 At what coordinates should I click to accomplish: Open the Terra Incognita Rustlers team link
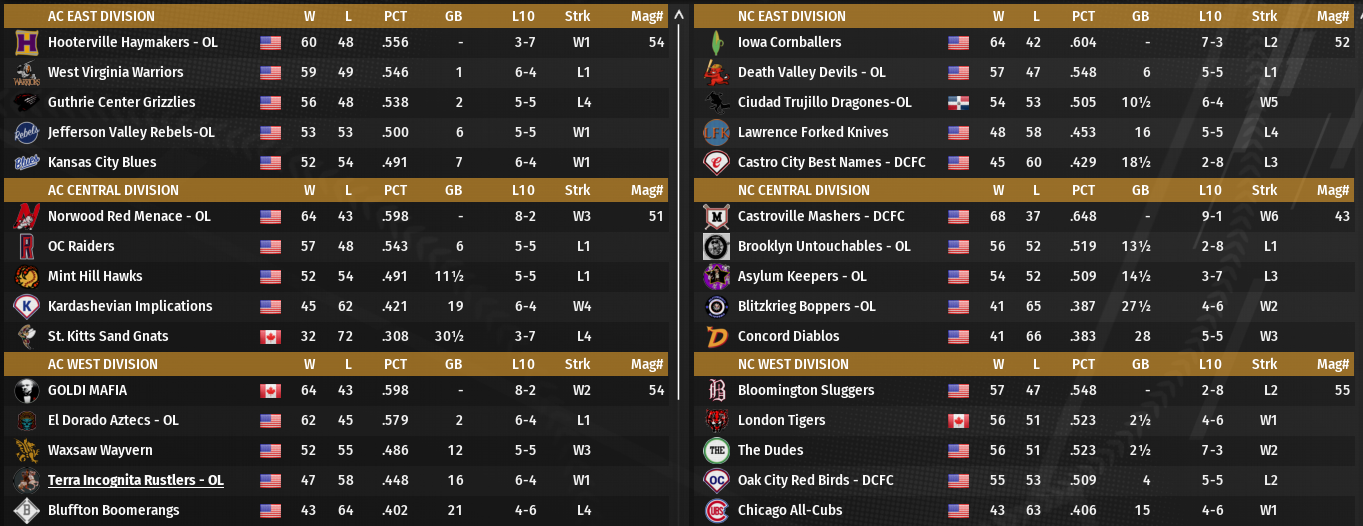click(x=135, y=481)
